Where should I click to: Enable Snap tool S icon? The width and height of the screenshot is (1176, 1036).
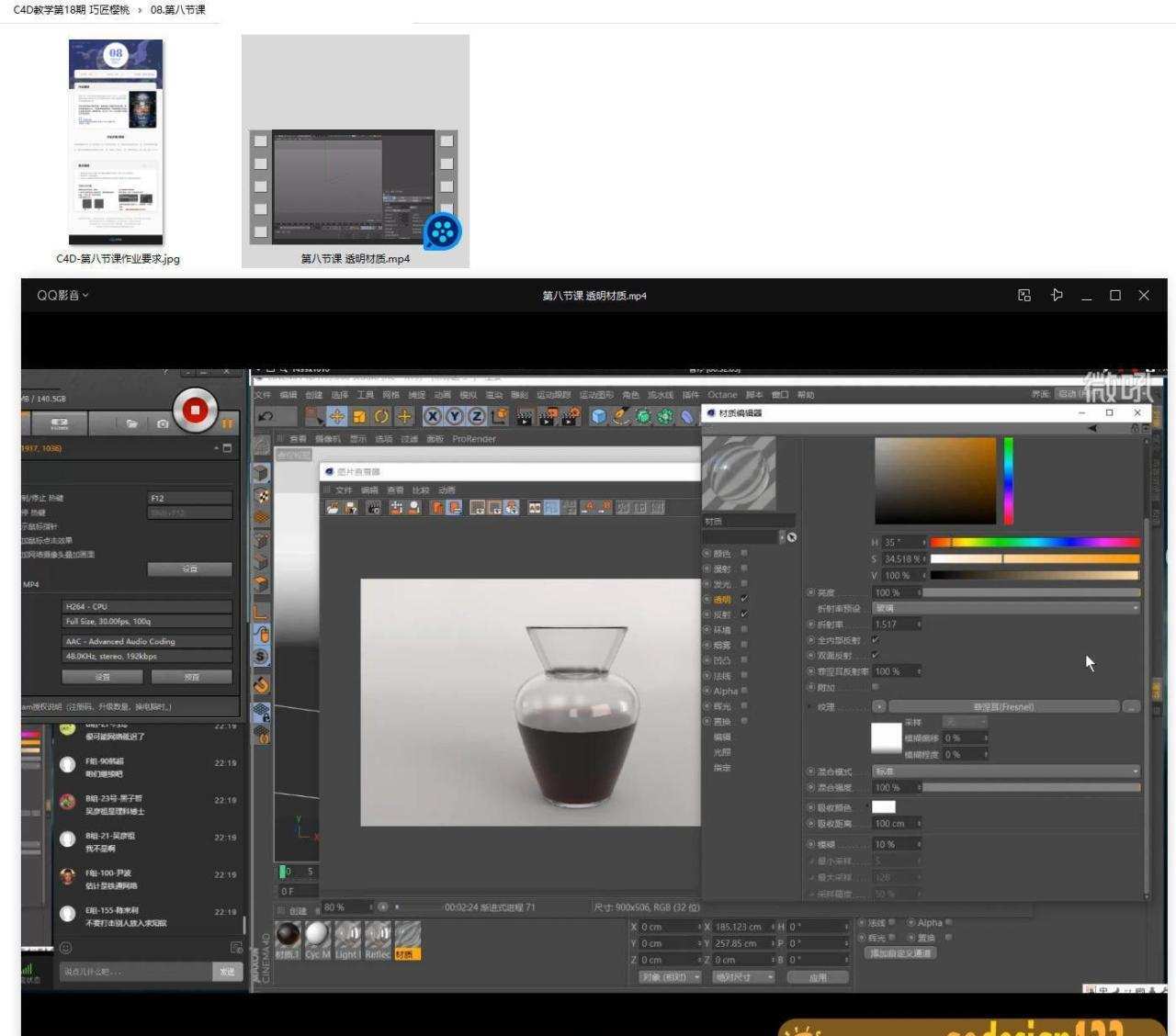[262, 657]
